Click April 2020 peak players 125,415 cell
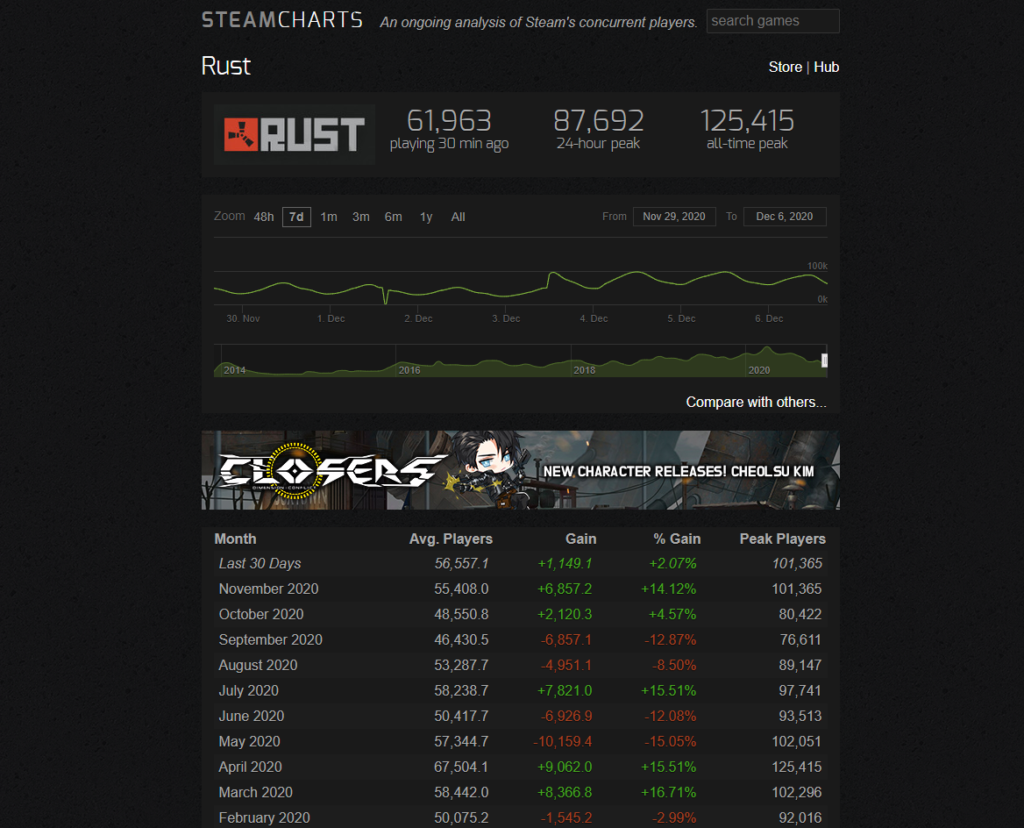Screen dimensions: 1024x828 (x=797, y=767)
